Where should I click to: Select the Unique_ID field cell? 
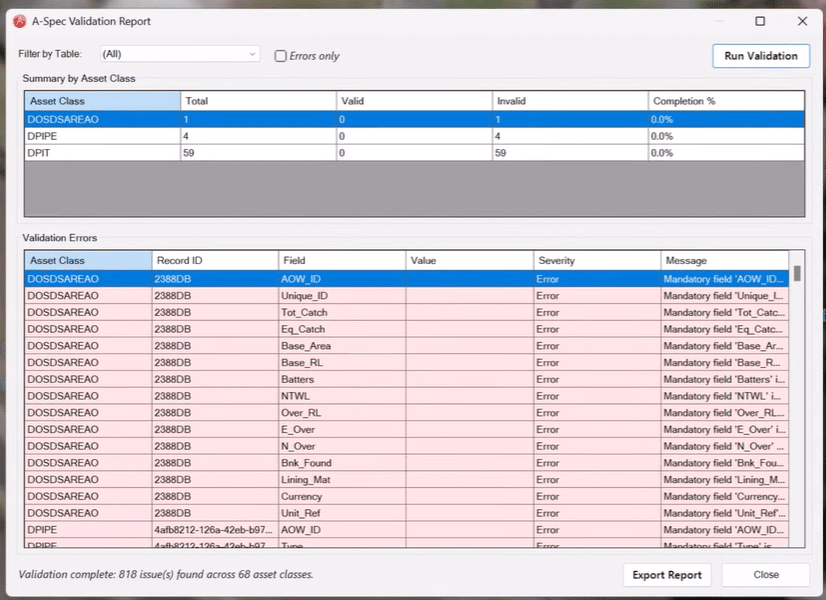pos(342,296)
